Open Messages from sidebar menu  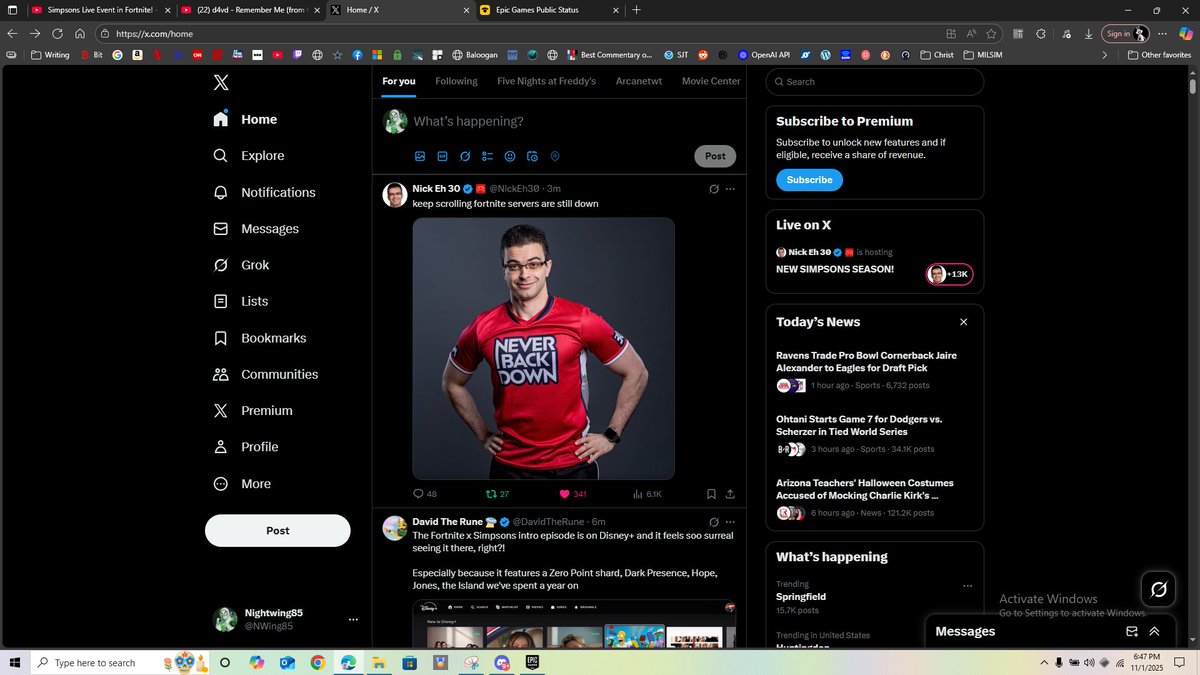(256, 229)
